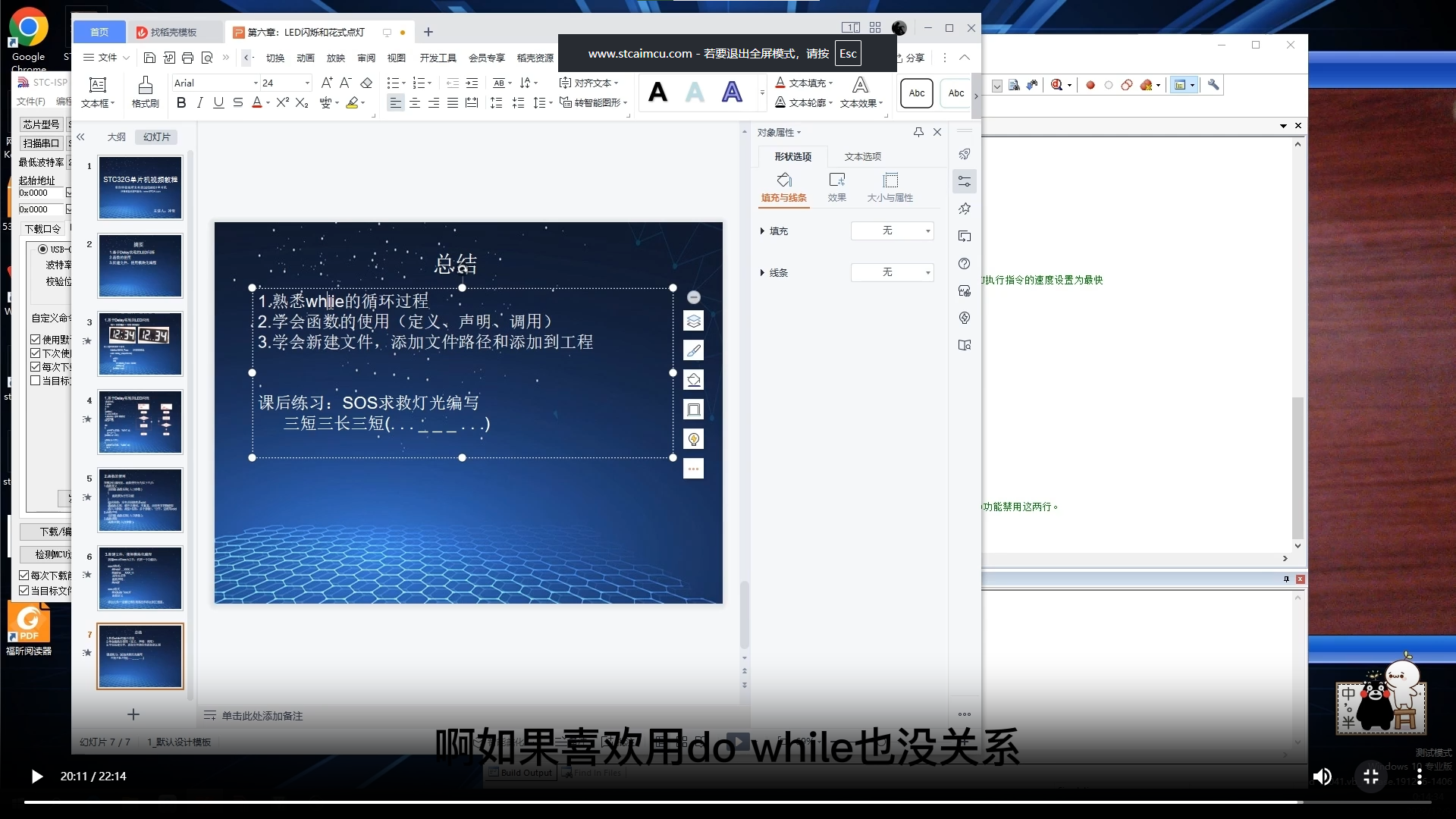
Task: Open the 线条 line type dropdown
Action: coord(892,272)
